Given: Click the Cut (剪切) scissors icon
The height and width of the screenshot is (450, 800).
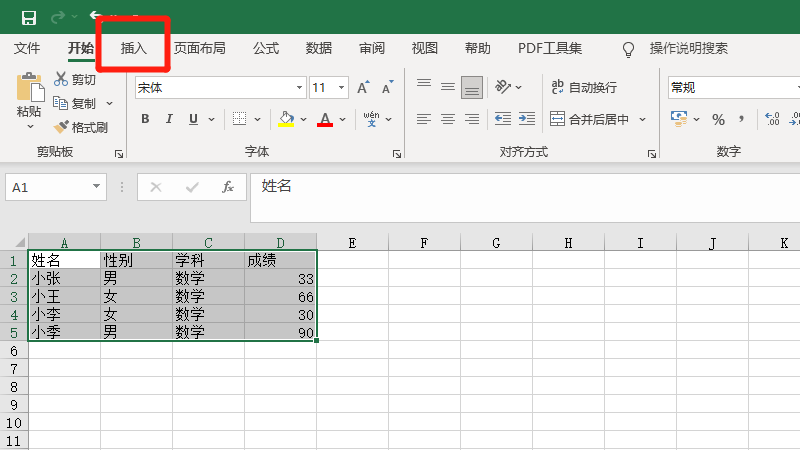Looking at the screenshot, I should click(62, 79).
